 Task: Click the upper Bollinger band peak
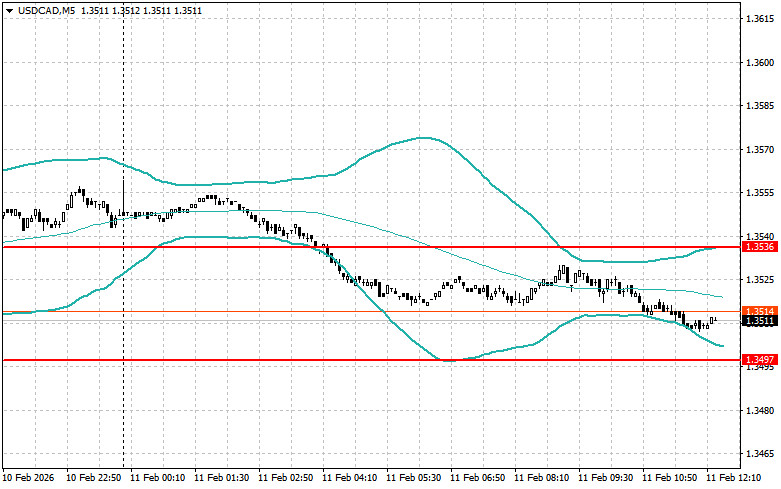pyautogui.click(x=424, y=138)
